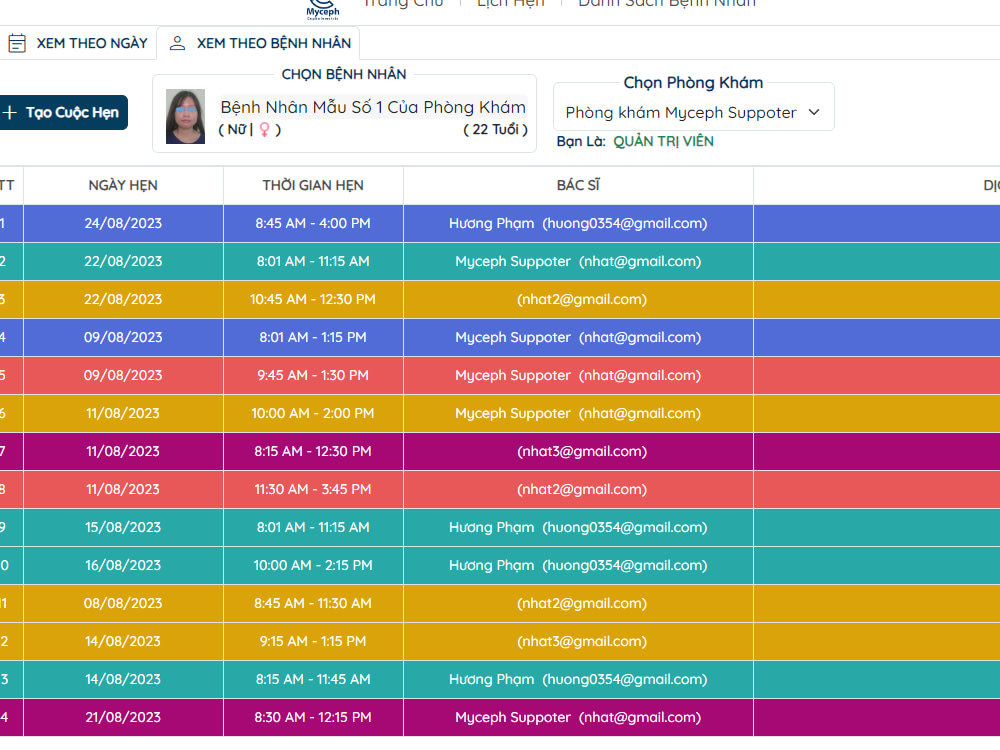Click the Myceph logo icon
The width and height of the screenshot is (1000, 750).
click(323, 9)
